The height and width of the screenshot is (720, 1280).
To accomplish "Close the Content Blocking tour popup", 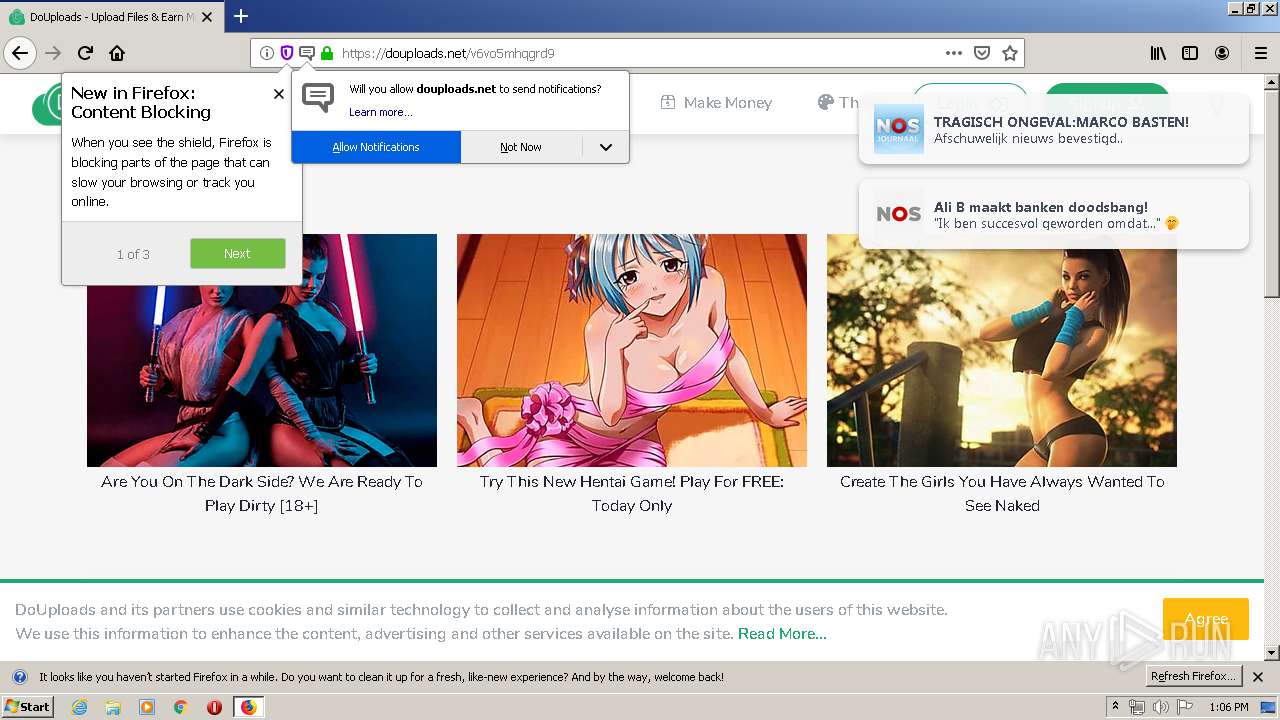I will (x=279, y=94).
